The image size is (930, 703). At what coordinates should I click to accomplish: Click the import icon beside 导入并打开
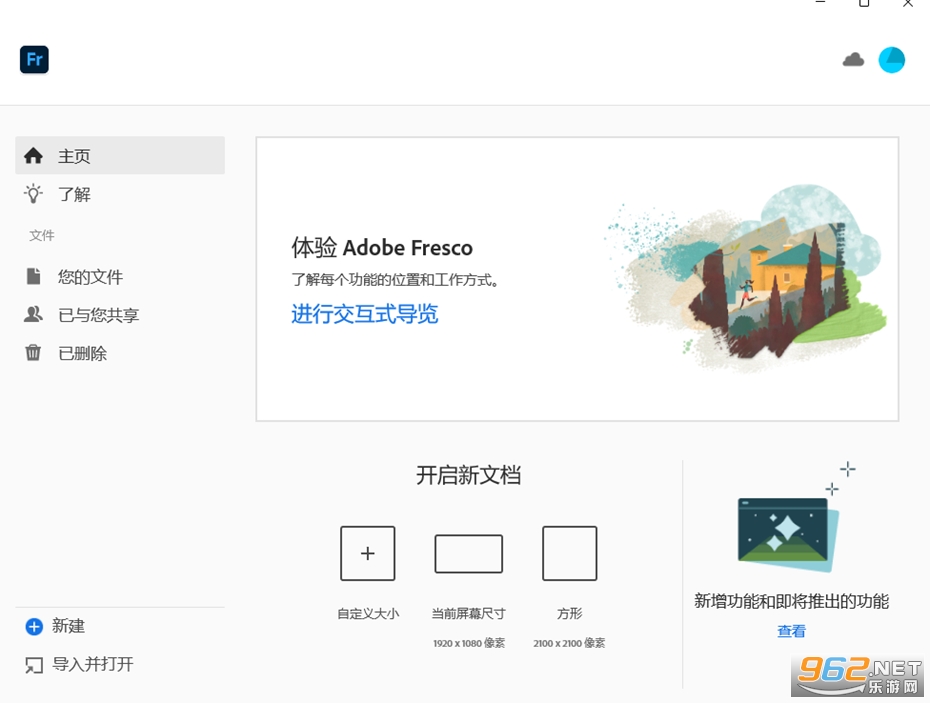point(34,665)
